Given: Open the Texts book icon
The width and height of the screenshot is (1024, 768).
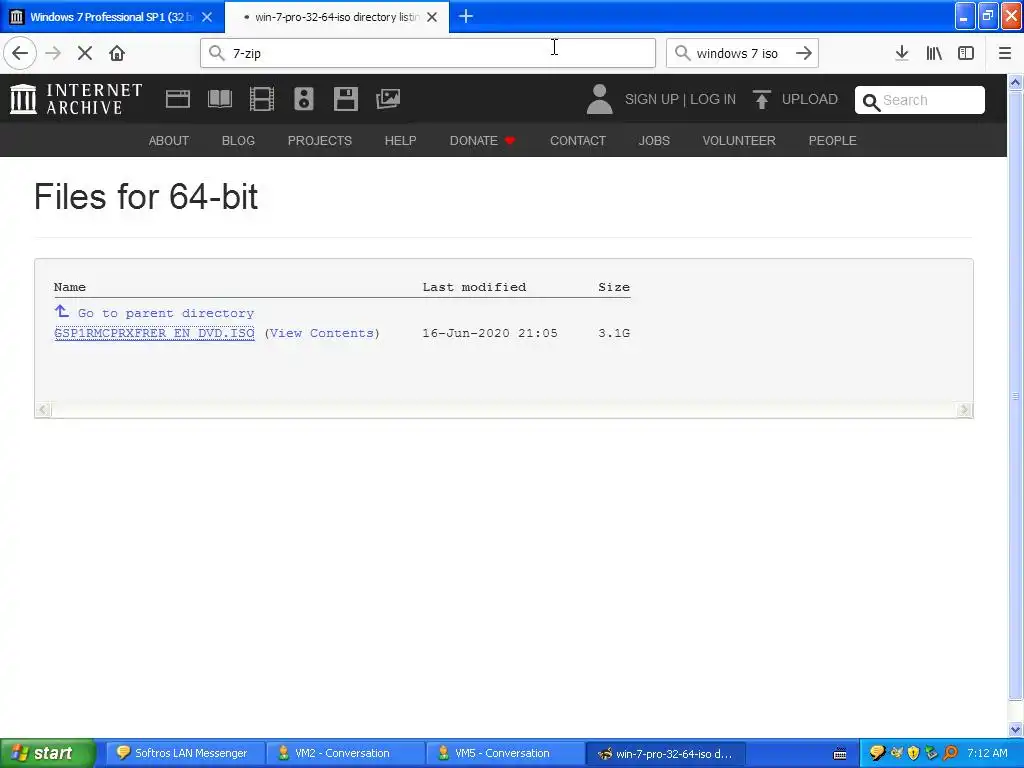Looking at the screenshot, I should coord(219,99).
